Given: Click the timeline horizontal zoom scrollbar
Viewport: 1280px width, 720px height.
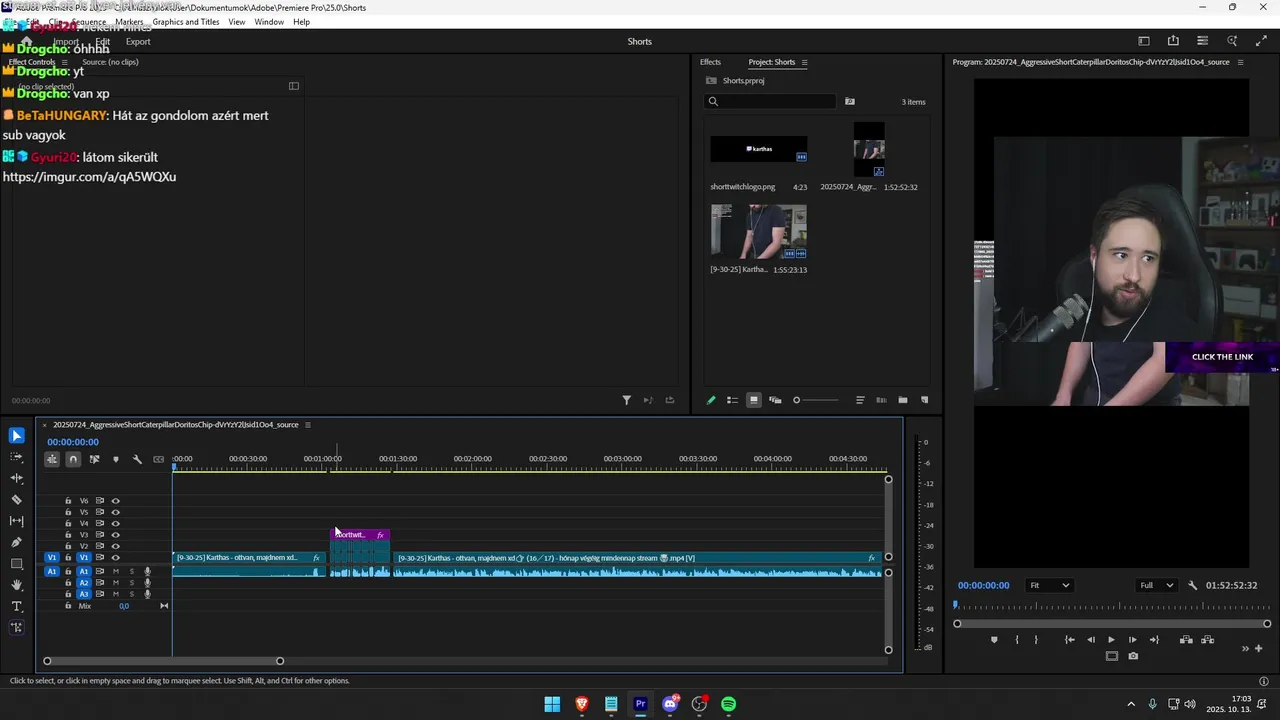Looking at the screenshot, I should pyautogui.click(x=163, y=661).
